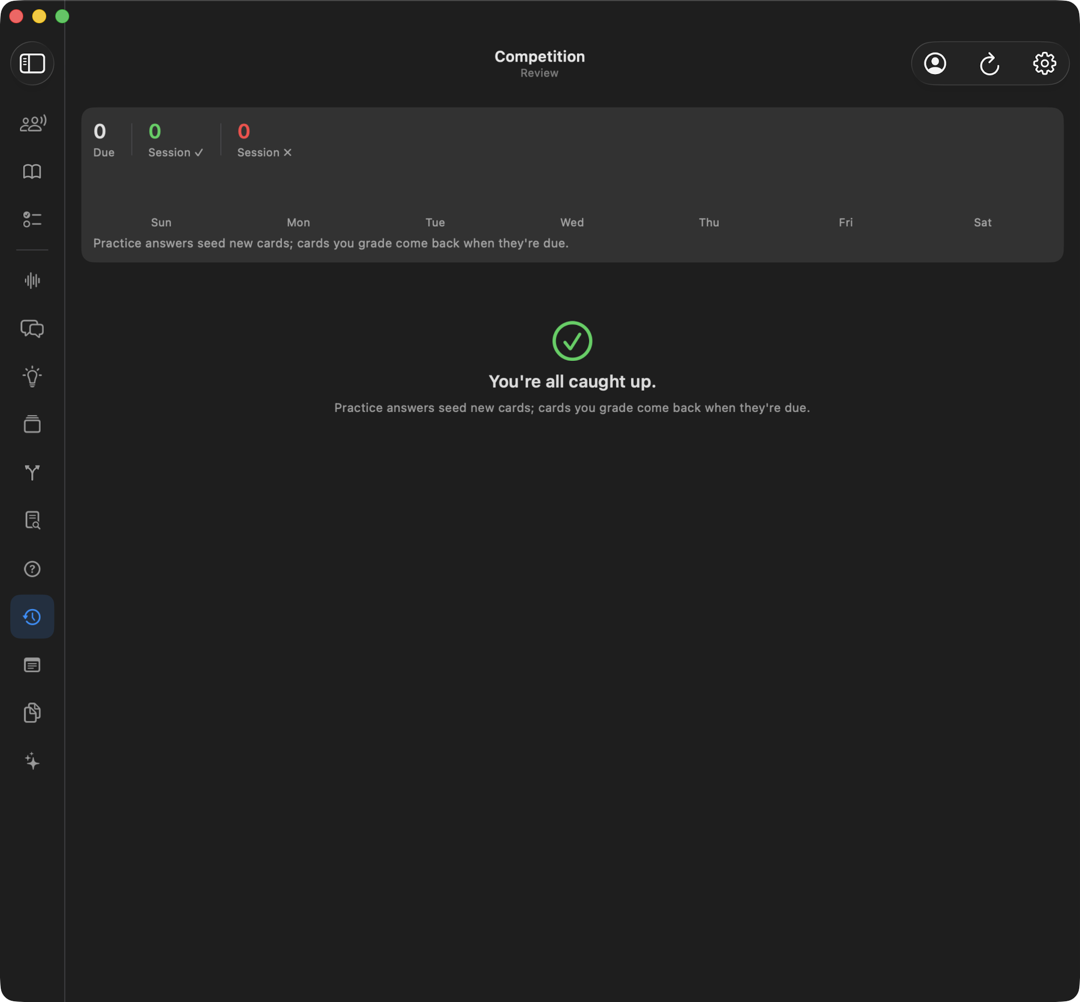Open the text panel sidebar icon
The height and width of the screenshot is (1002, 1080).
(32, 665)
